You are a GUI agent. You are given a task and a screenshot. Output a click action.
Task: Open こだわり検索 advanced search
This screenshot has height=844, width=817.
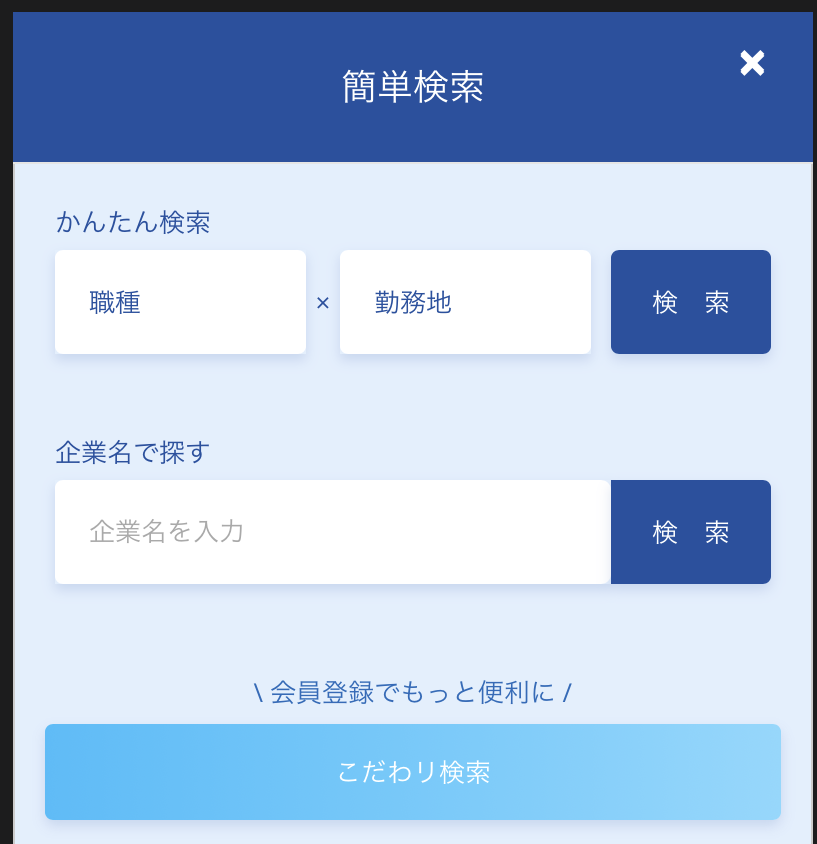(x=412, y=772)
